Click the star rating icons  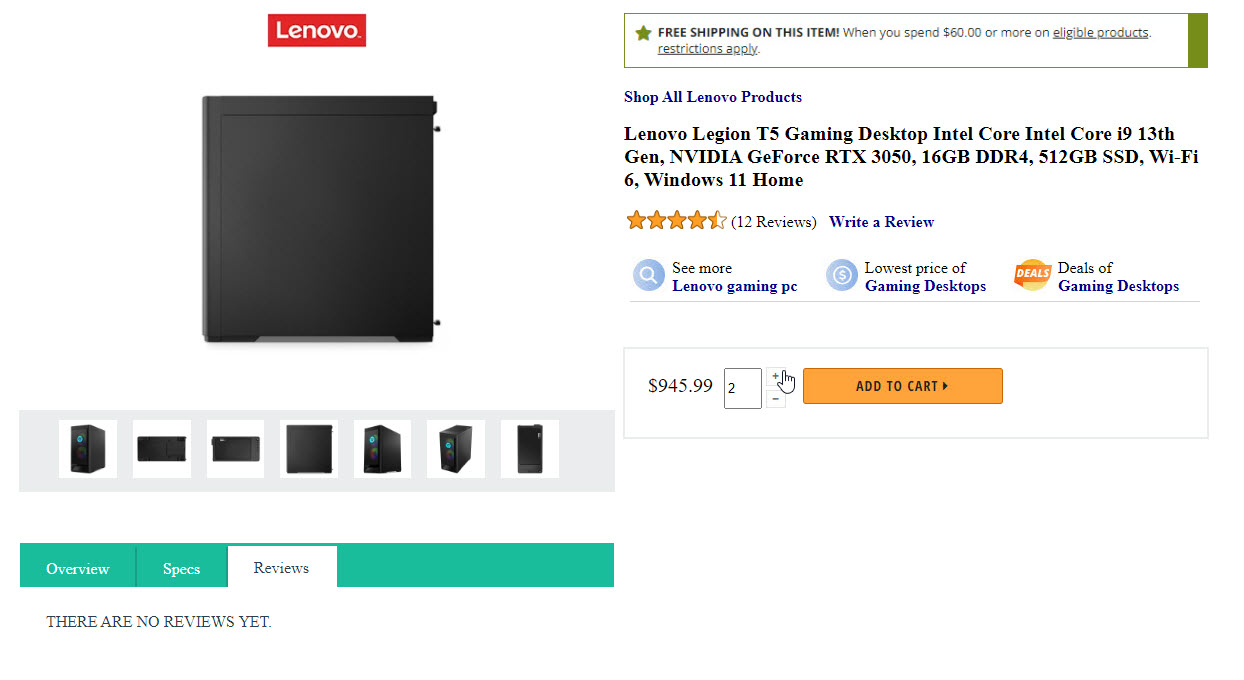pyautogui.click(x=676, y=221)
